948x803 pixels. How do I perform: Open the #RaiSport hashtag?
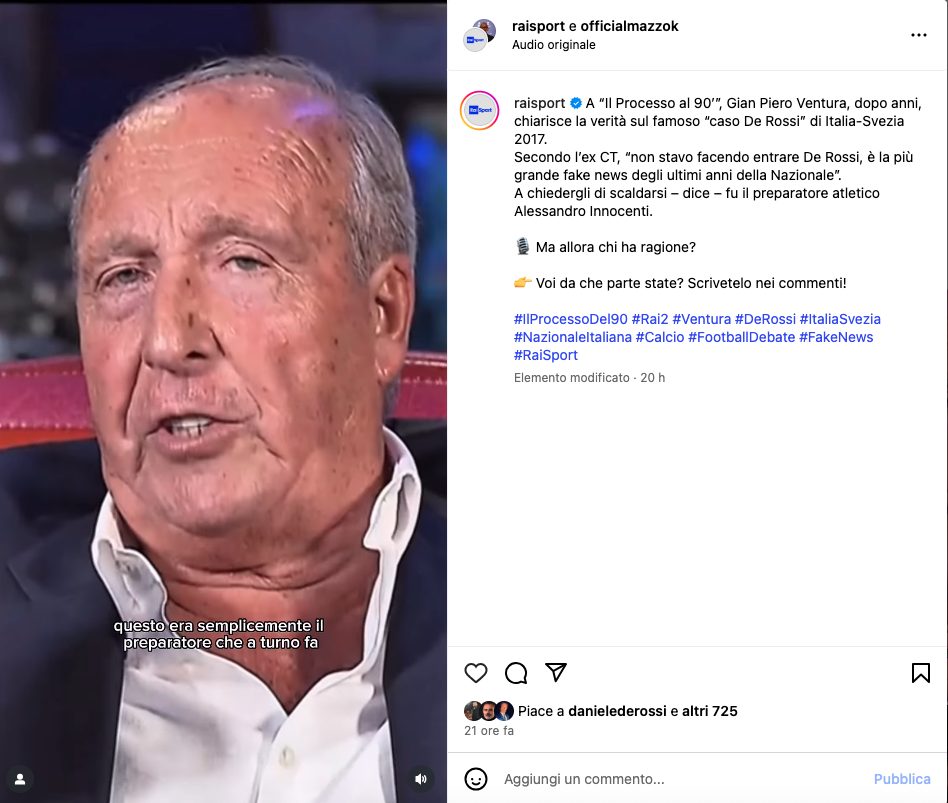tap(545, 355)
